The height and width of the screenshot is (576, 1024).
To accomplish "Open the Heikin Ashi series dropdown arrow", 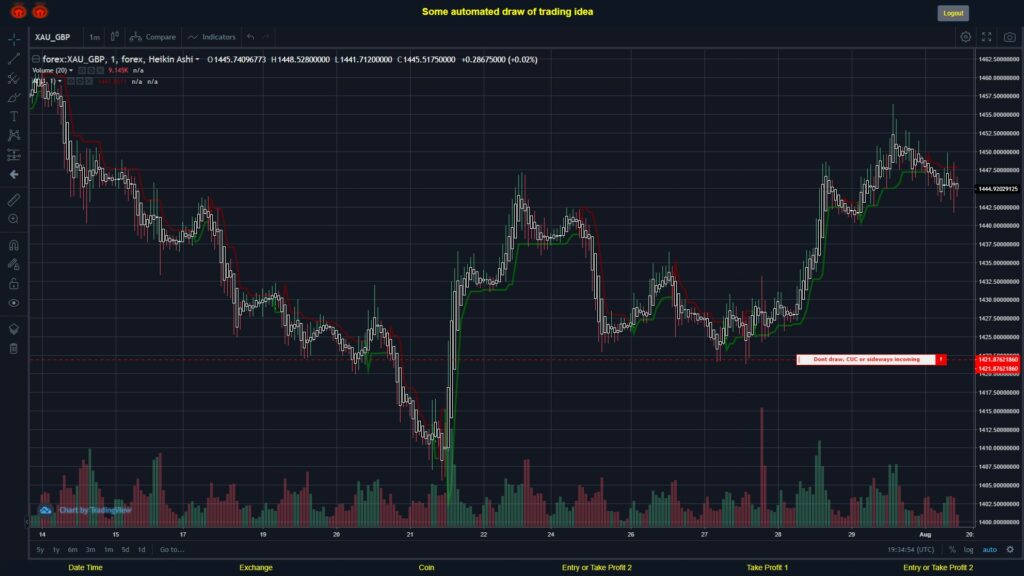I will 197,59.
